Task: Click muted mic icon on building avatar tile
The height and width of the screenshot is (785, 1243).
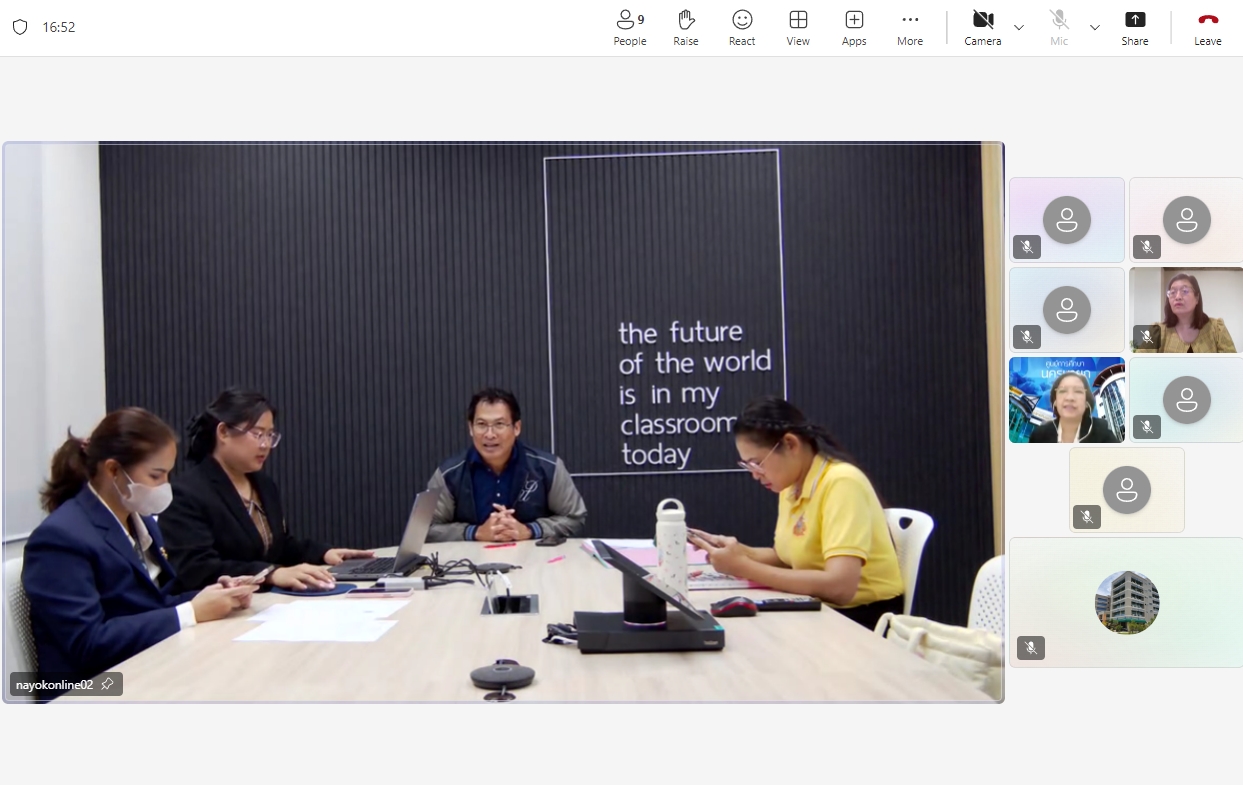Action: pos(1030,648)
